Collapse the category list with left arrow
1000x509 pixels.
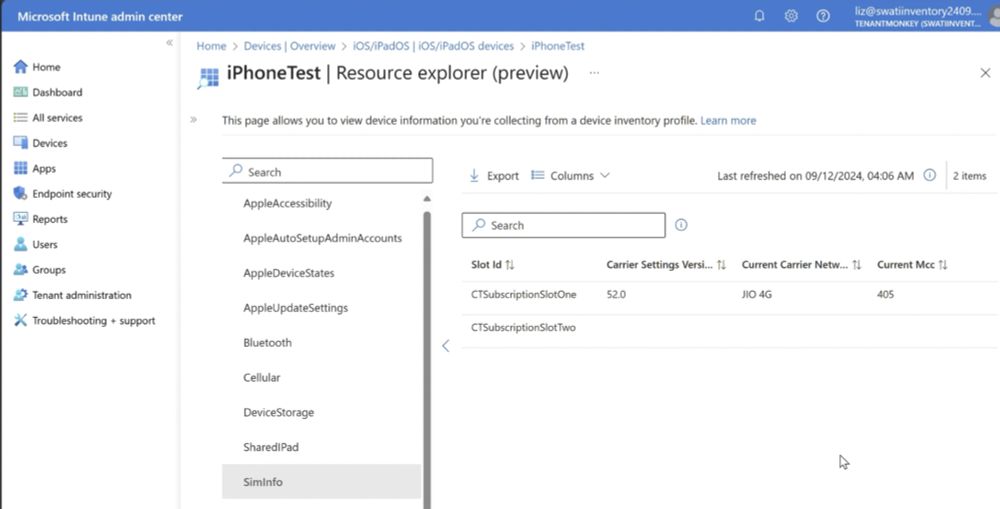pos(446,346)
